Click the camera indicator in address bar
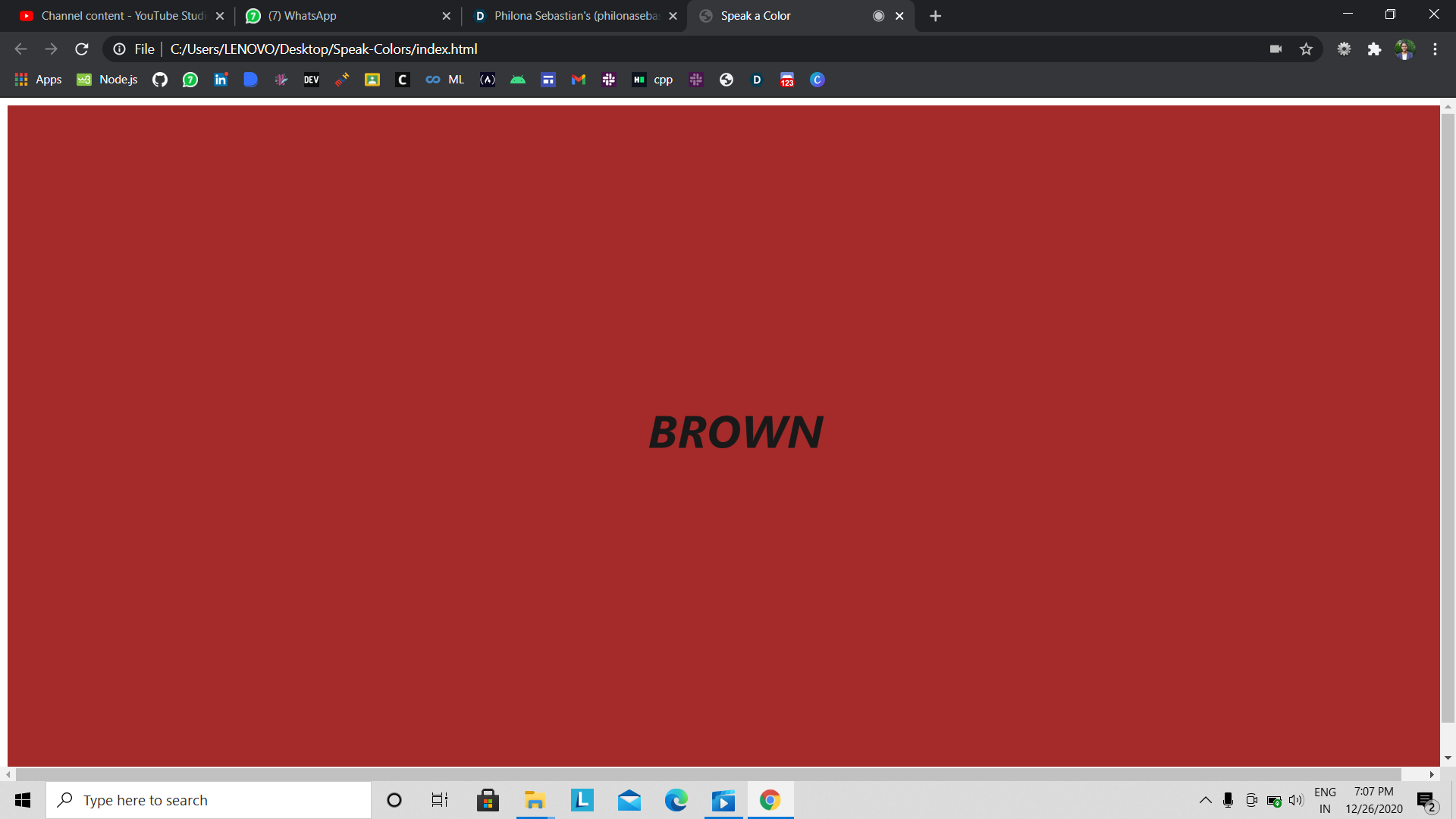 1276,49
